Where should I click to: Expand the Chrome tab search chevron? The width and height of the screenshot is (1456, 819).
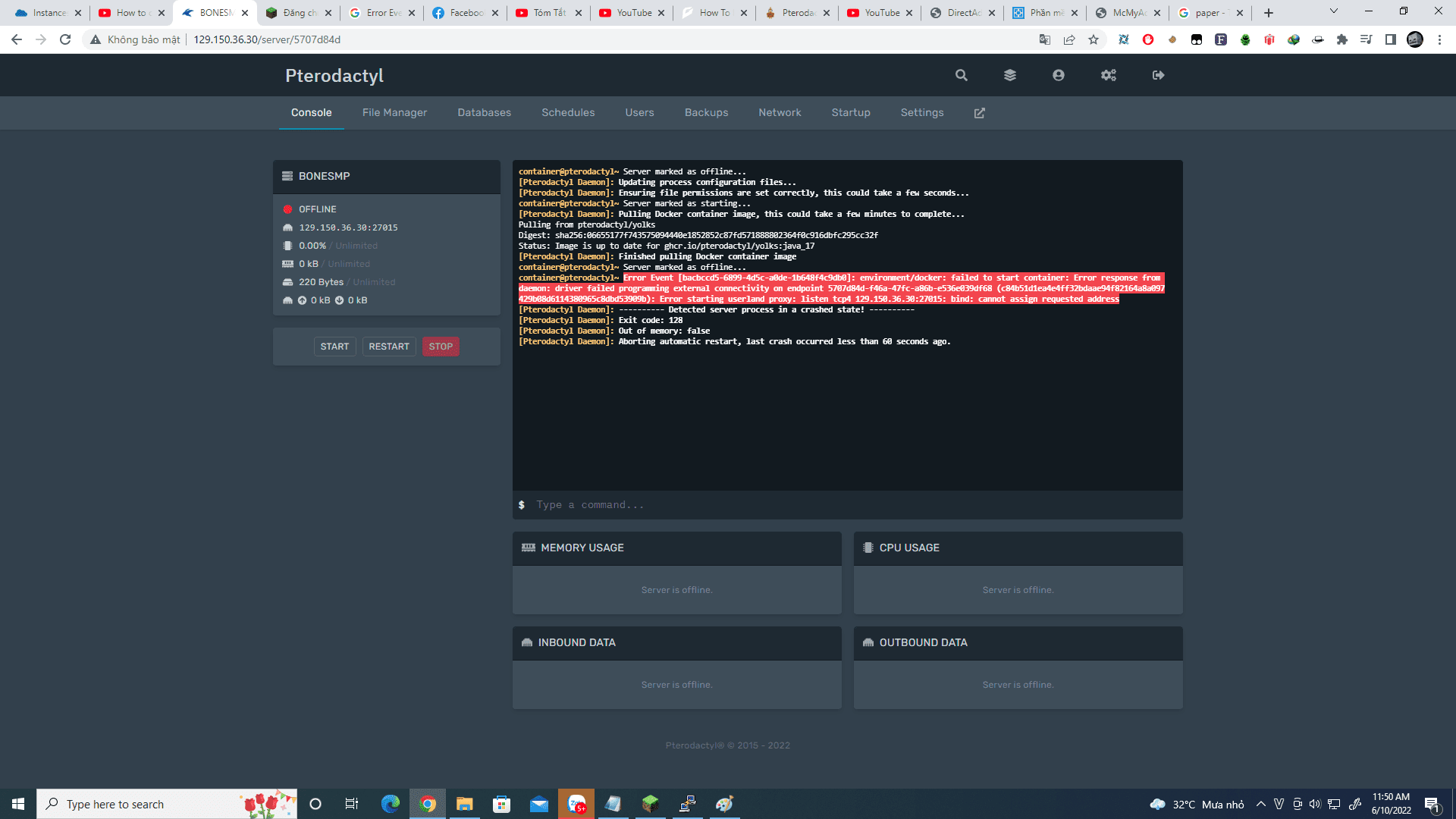[x=1333, y=11]
